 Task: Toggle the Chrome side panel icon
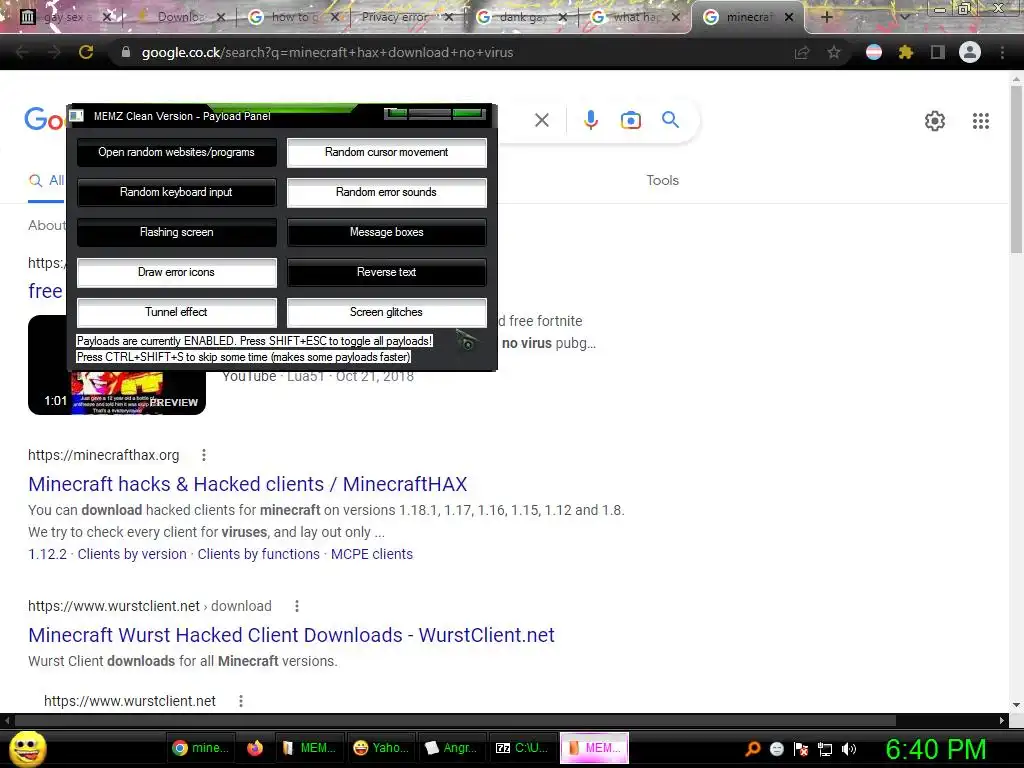coord(938,52)
